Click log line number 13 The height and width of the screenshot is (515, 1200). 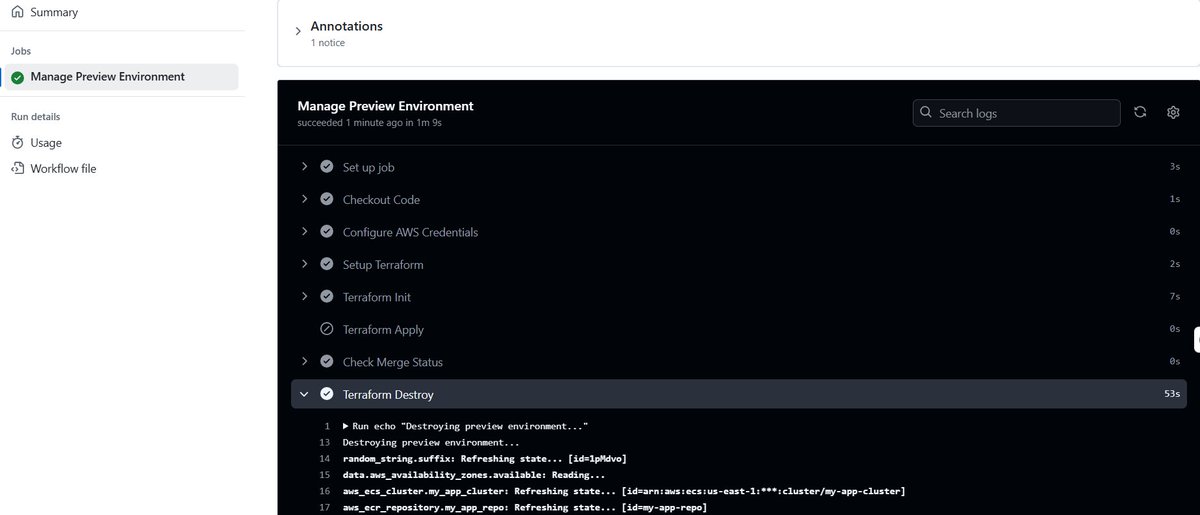324,442
